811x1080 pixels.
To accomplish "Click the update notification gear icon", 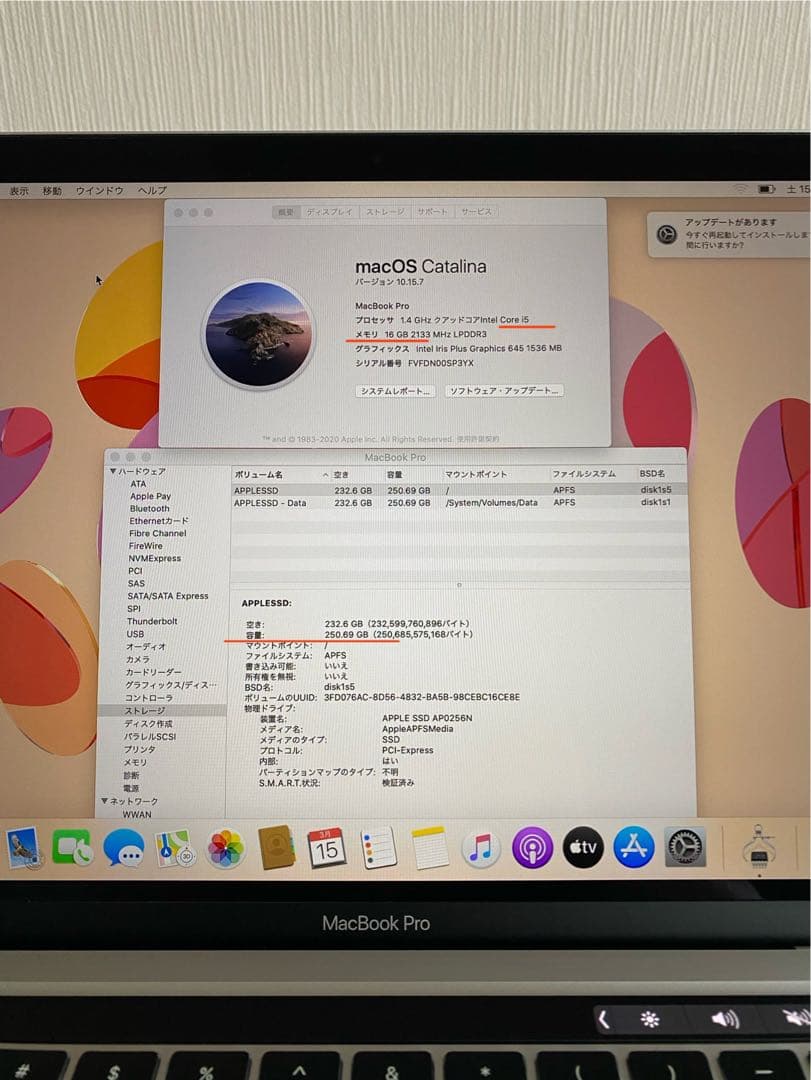I will [x=666, y=234].
